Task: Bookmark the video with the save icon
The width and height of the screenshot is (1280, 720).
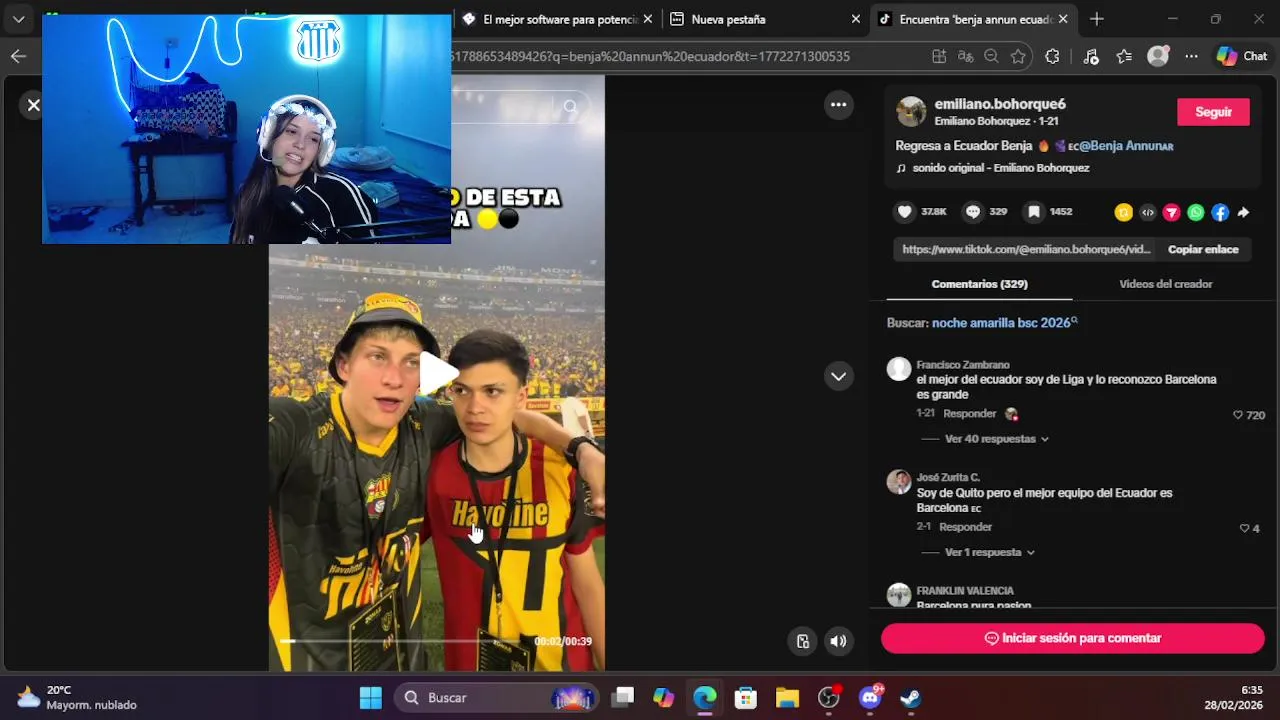Action: (1034, 212)
